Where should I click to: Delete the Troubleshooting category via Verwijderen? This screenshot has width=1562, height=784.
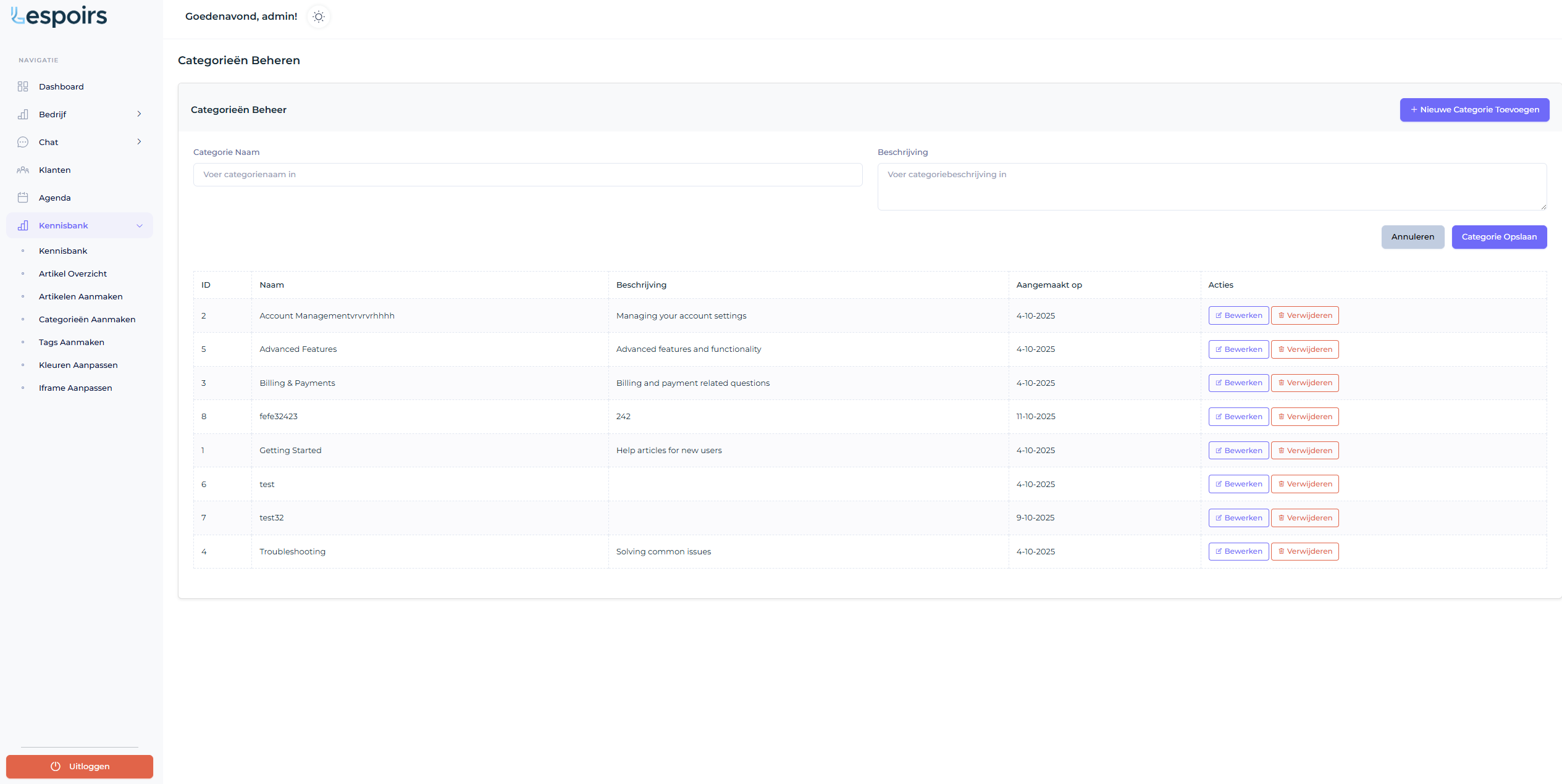1304,551
